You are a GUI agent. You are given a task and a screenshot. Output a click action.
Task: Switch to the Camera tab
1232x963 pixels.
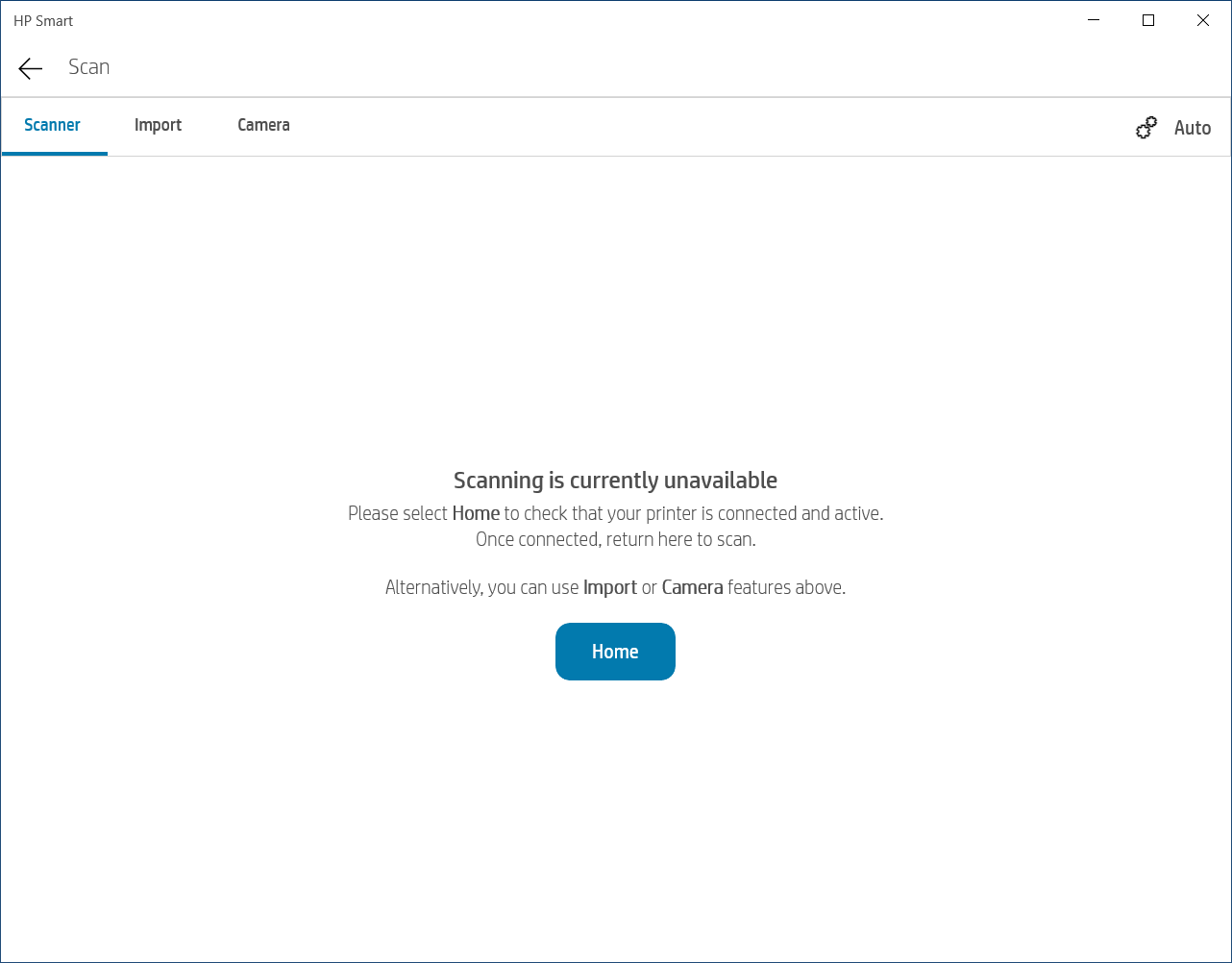[x=263, y=125]
